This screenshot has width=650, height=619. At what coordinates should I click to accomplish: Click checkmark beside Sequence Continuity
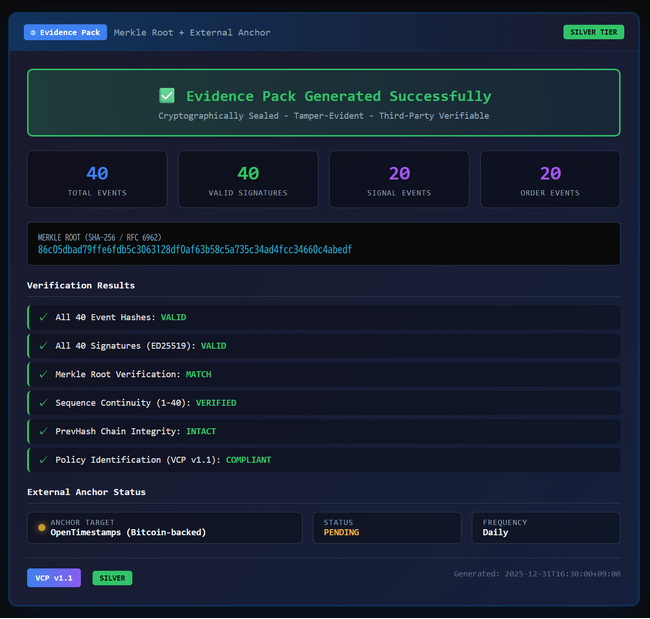tap(43, 403)
